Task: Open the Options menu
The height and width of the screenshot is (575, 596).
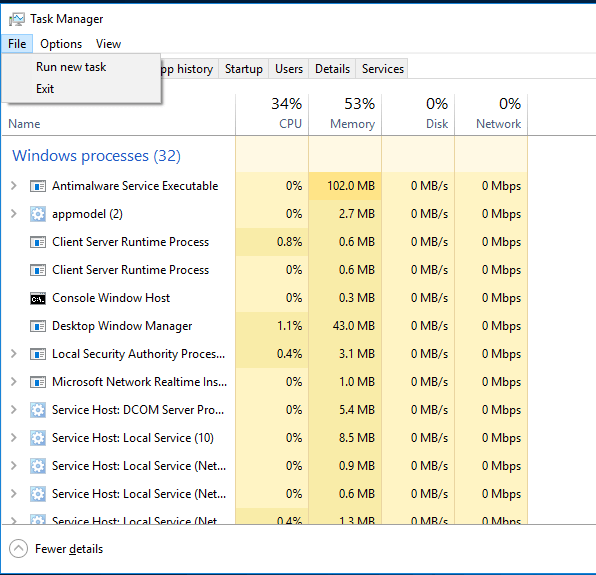Action: tap(61, 44)
